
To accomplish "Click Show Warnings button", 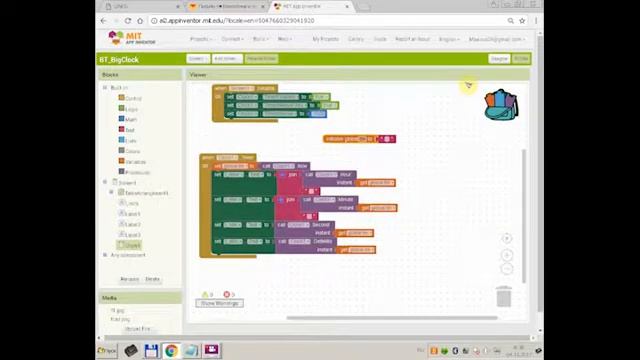I will 220,303.
